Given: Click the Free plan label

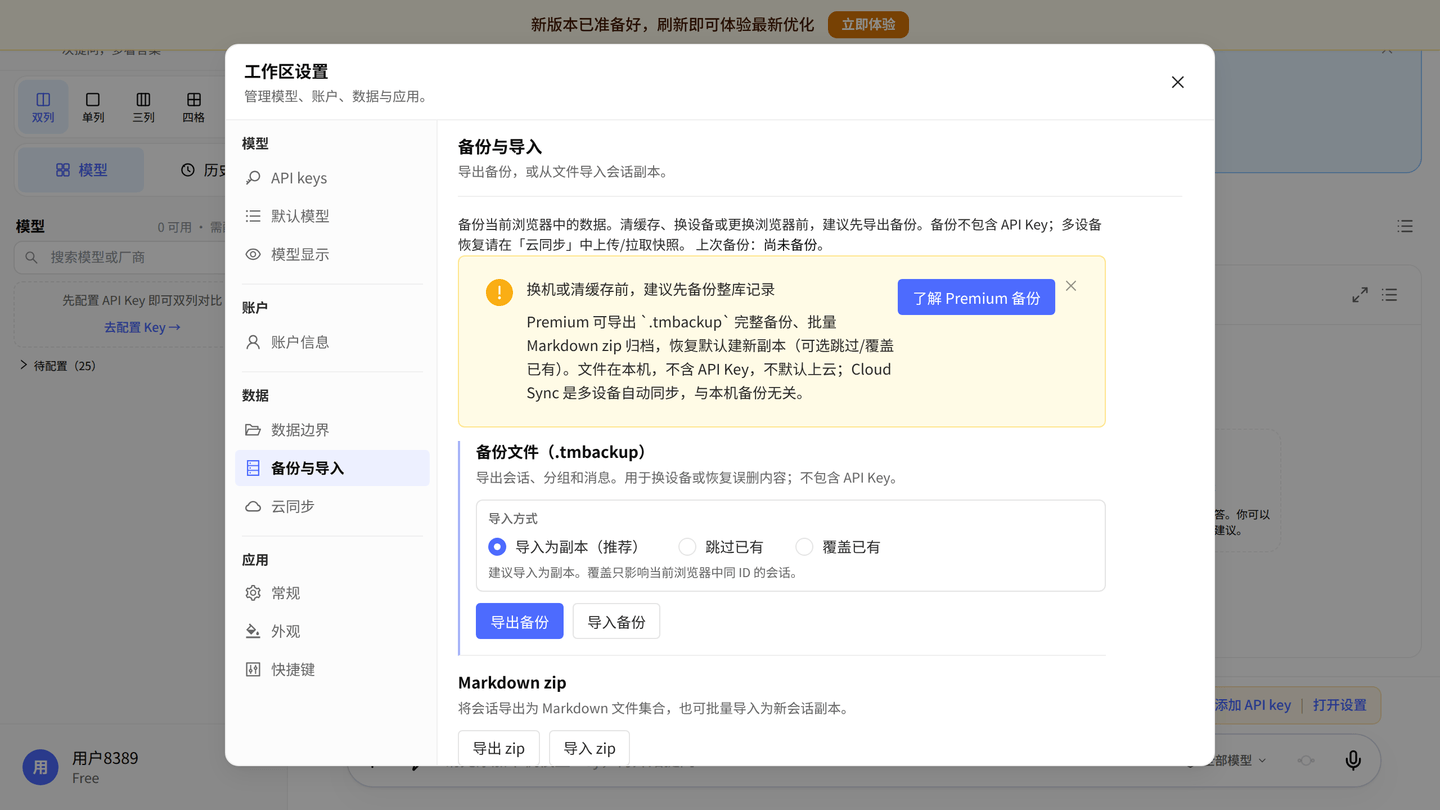Looking at the screenshot, I should 85,778.
